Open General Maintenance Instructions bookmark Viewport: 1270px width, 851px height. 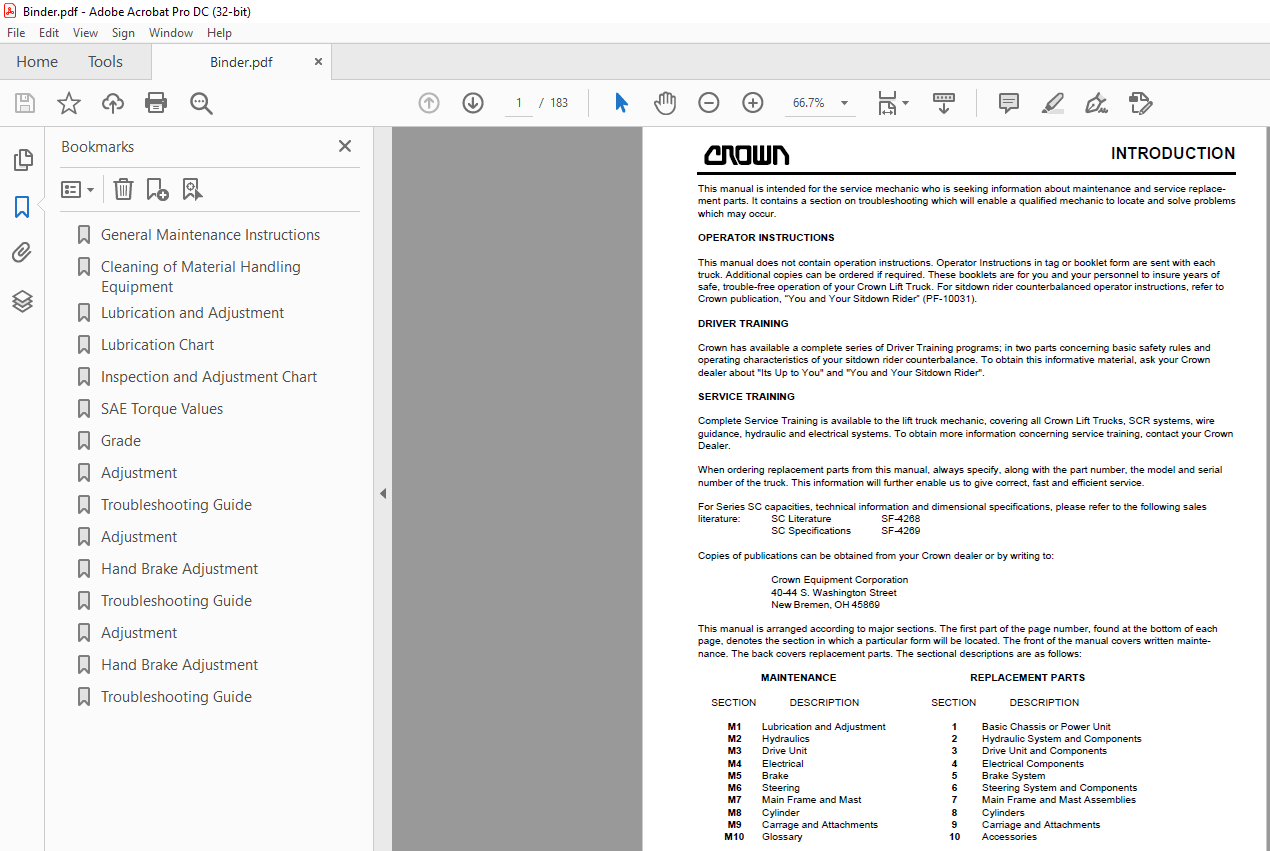[x=210, y=235]
